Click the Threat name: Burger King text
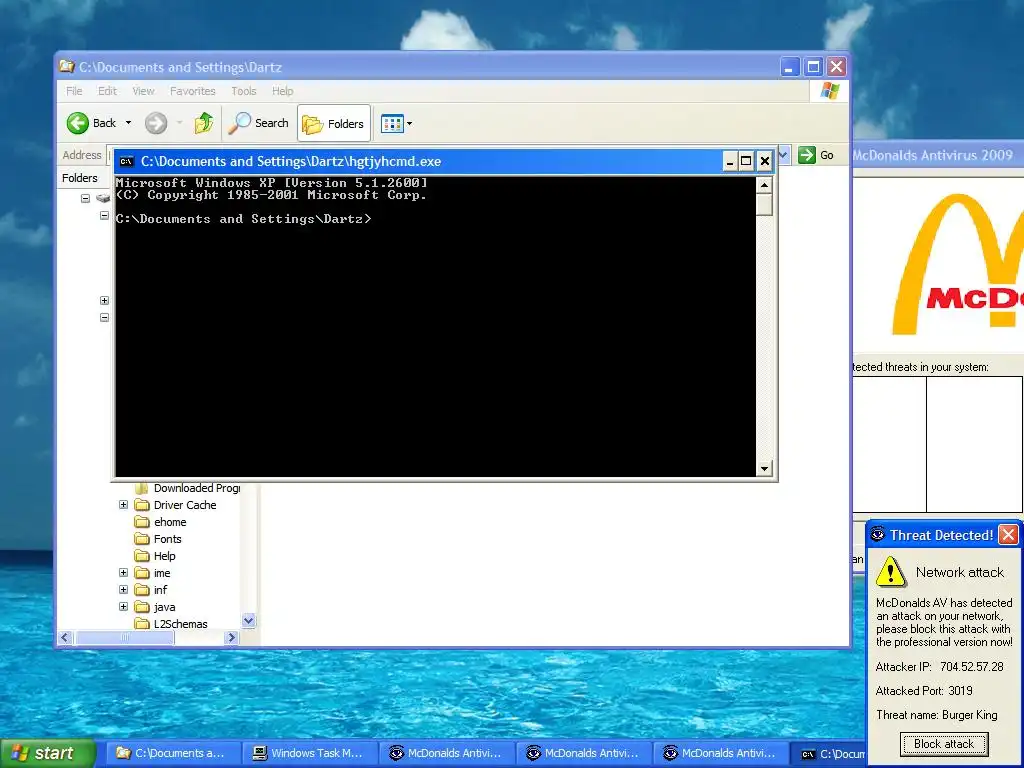Viewport: 1024px width, 768px height. 936,715
